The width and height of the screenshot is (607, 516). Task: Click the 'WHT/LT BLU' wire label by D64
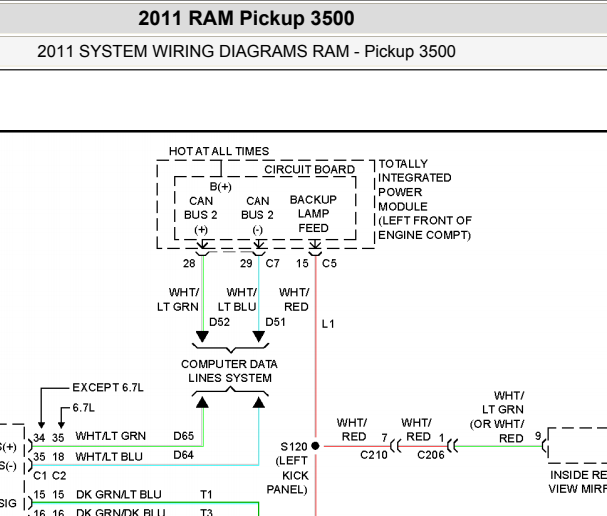click(109, 457)
